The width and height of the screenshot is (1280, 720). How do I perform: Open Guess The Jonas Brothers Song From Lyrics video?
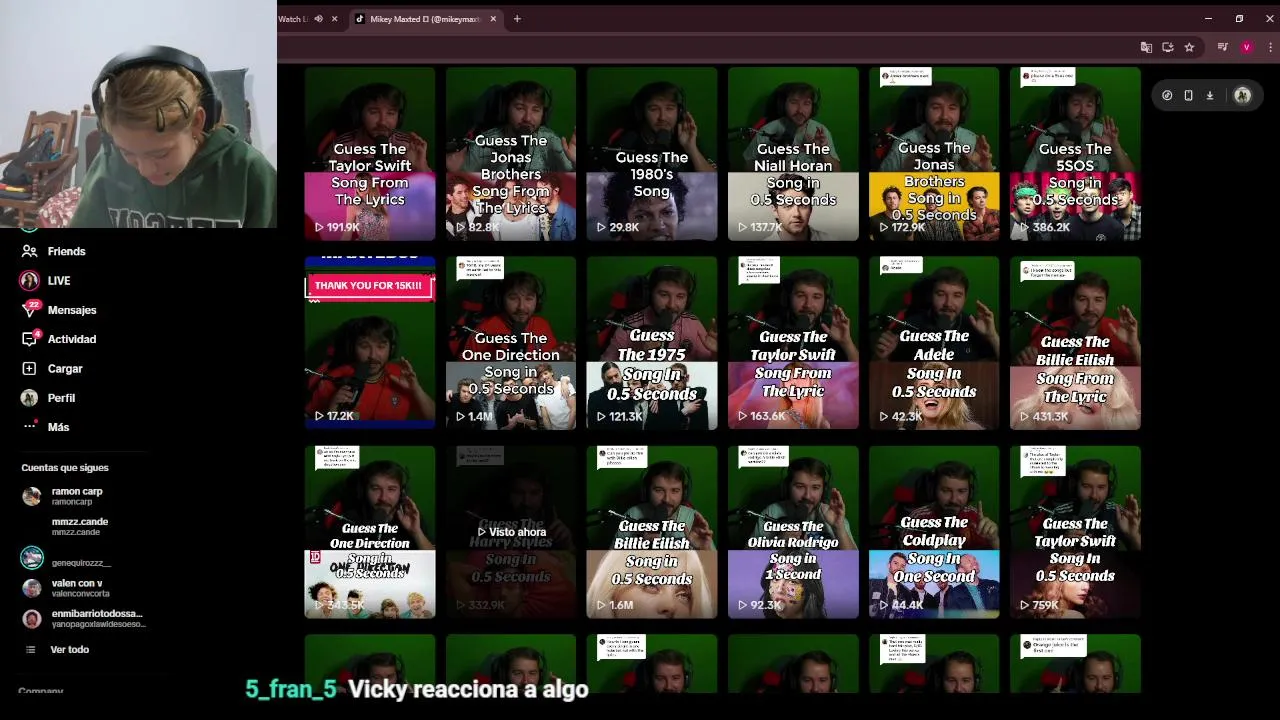coord(511,154)
